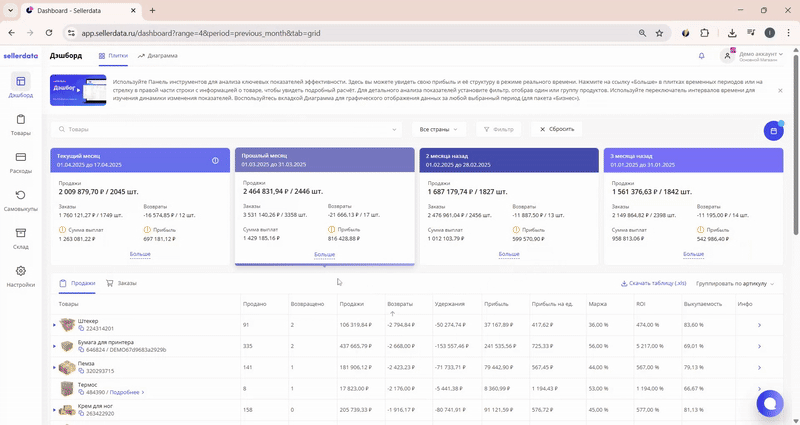Sort by Маржа column header

click(x=597, y=304)
